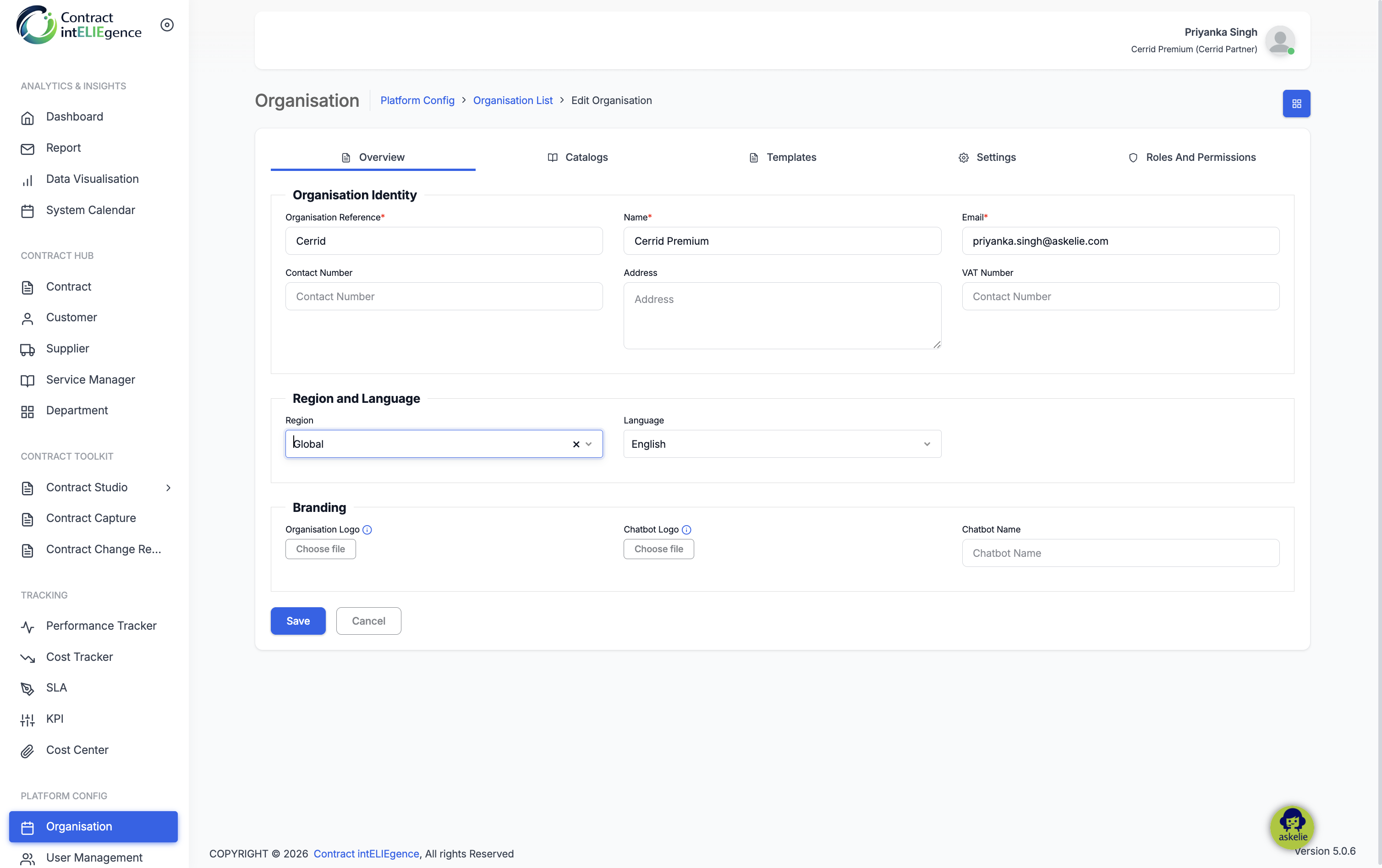The width and height of the screenshot is (1382, 868).
Task: Click Organisation Reference input field
Action: pyautogui.click(x=444, y=241)
